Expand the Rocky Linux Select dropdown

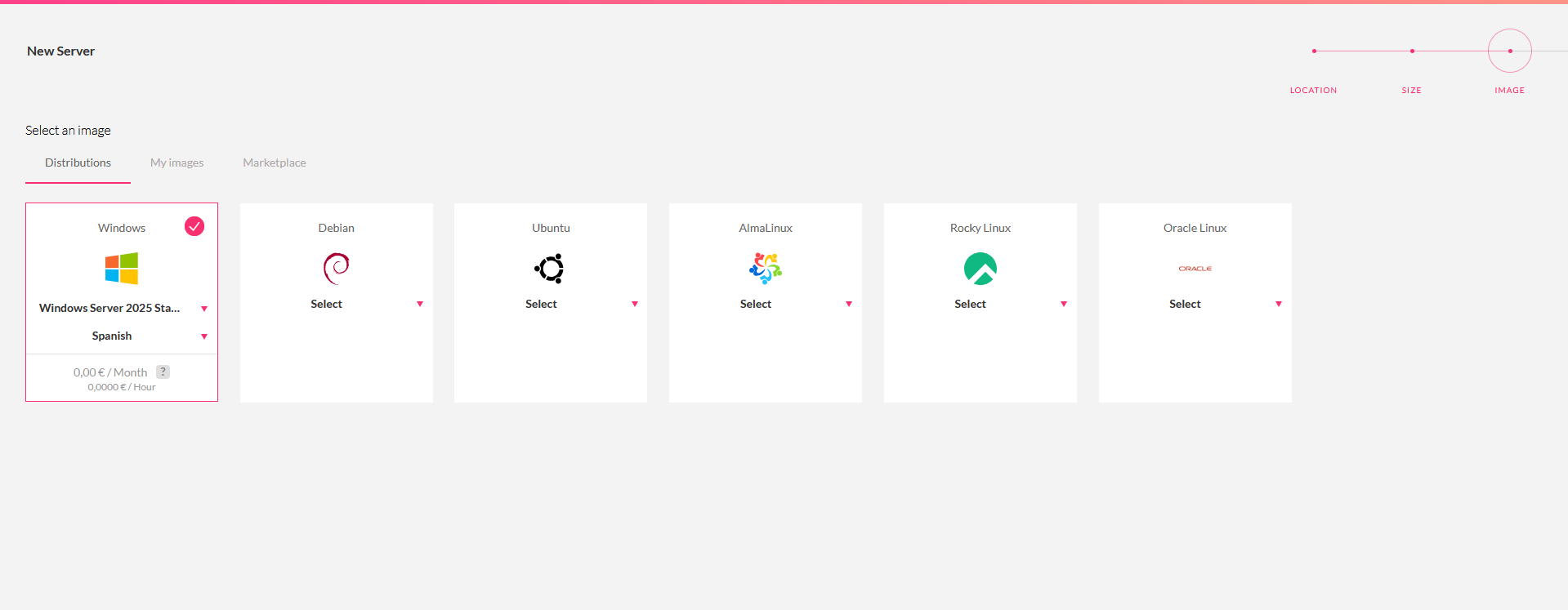pos(981,304)
